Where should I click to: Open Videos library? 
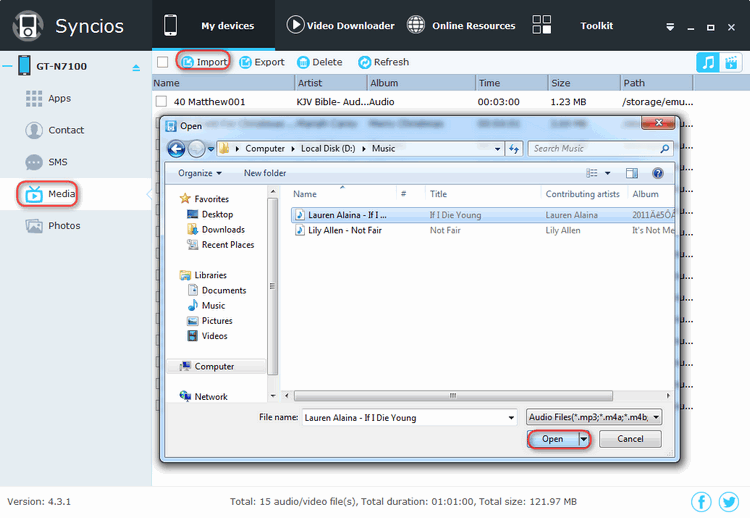point(207,336)
